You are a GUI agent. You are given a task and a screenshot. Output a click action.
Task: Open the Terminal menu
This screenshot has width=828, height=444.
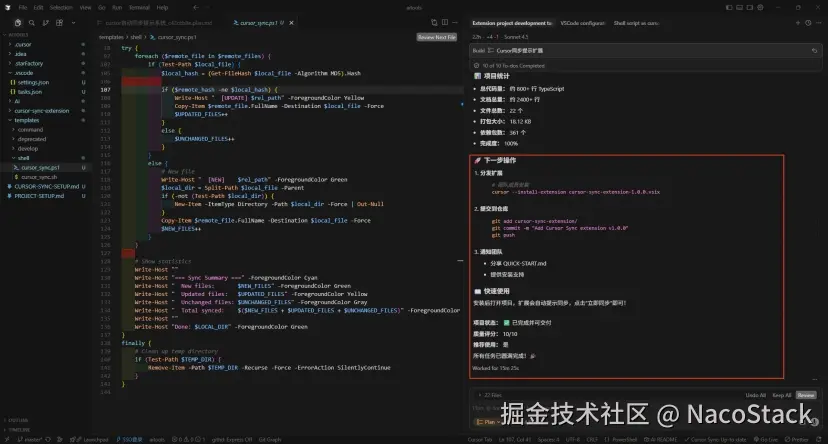point(139,7)
